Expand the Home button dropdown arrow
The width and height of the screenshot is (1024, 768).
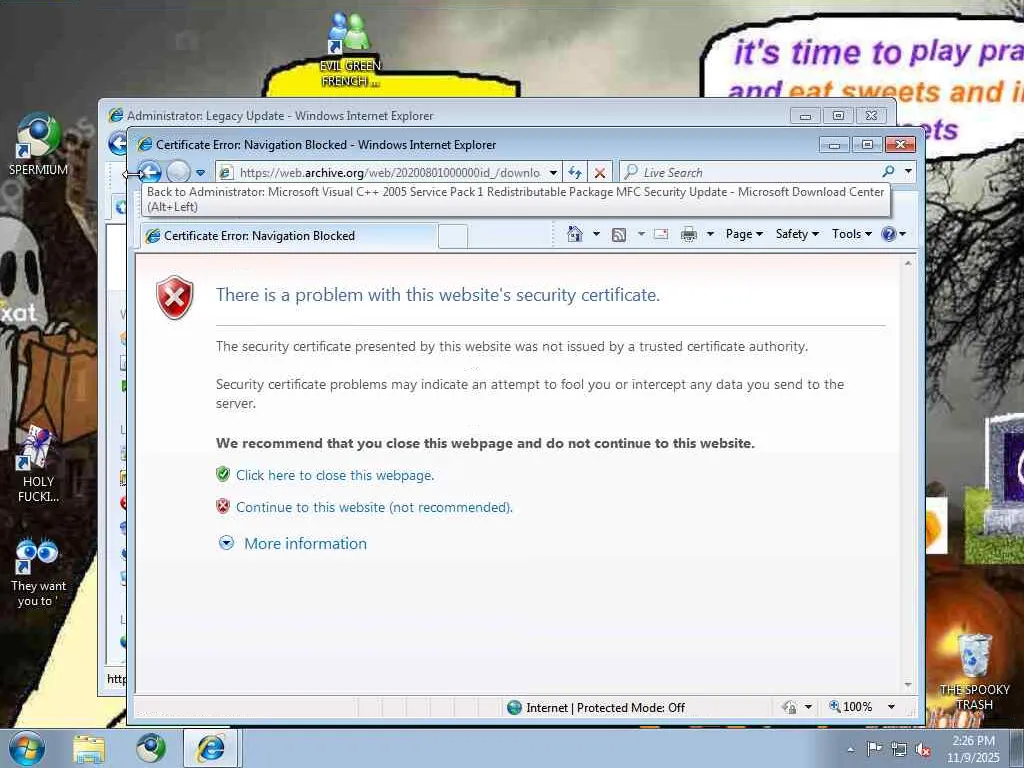point(596,234)
